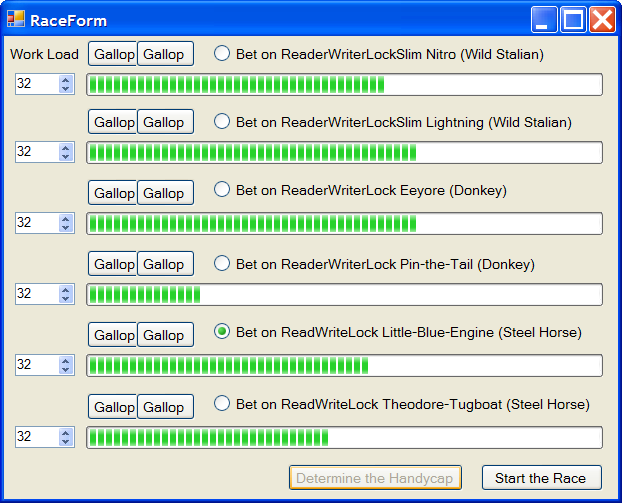The width and height of the screenshot is (622, 503).
Task: Increase Pin-the-Tail work load with up arrow
Action: point(66,289)
